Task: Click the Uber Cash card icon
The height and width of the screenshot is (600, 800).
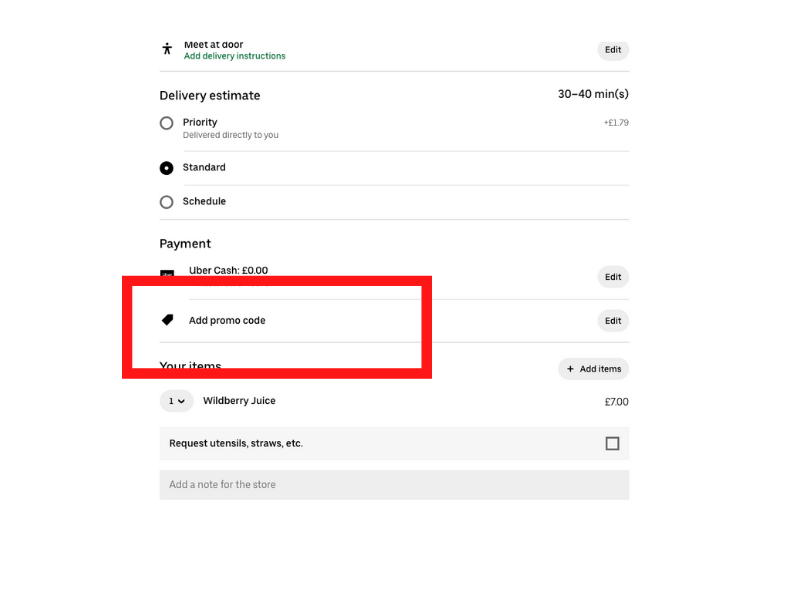Action: (167, 273)
